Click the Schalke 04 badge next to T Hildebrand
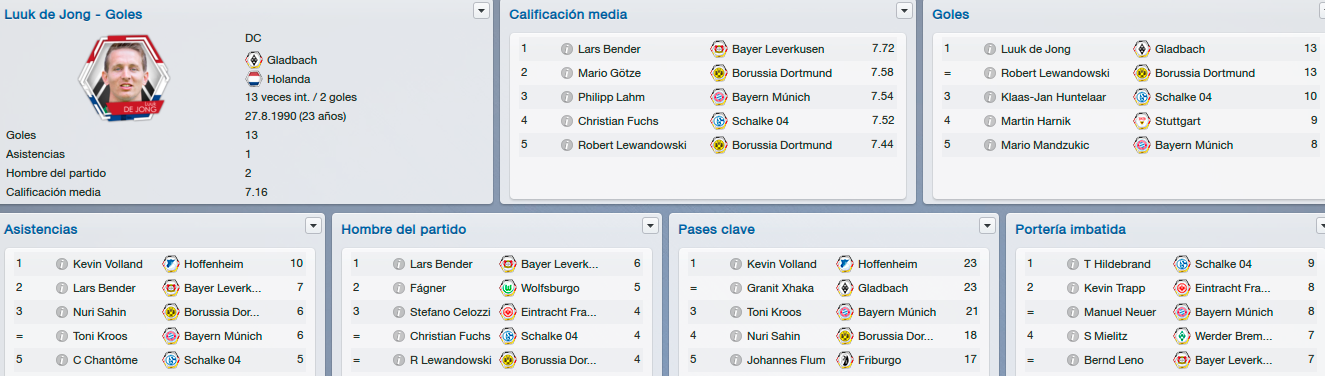 (1181, 265)
